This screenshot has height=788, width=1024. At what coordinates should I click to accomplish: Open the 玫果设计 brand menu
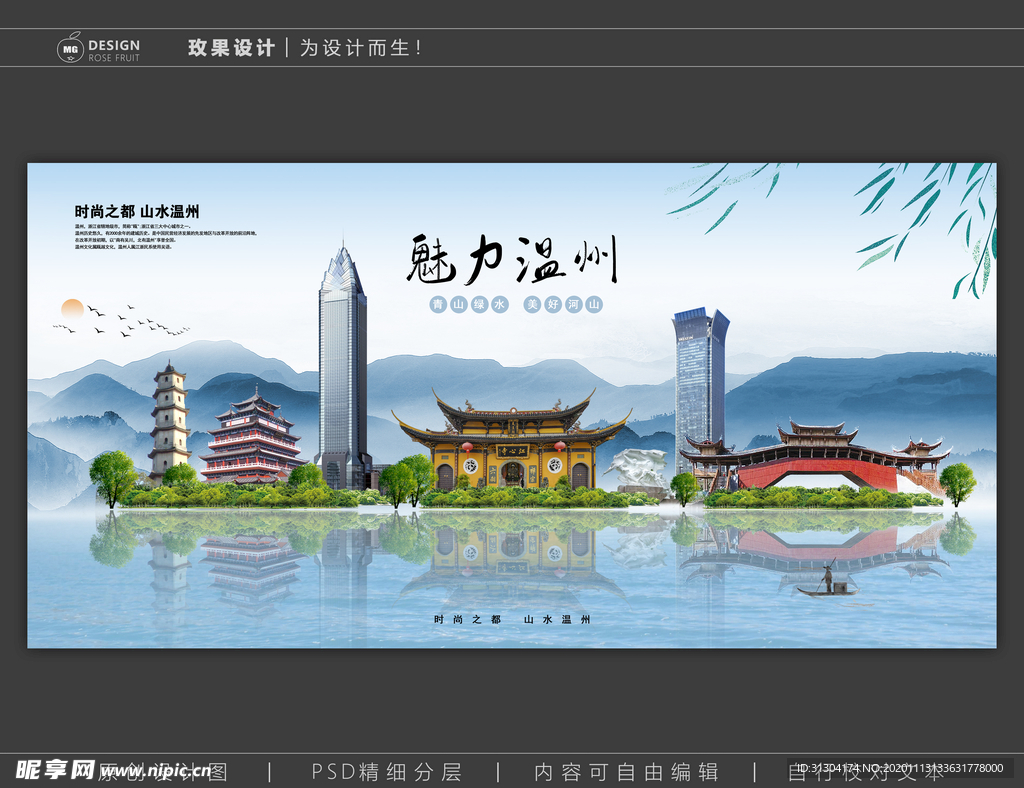pyautogui.click(x=231, y=46)
